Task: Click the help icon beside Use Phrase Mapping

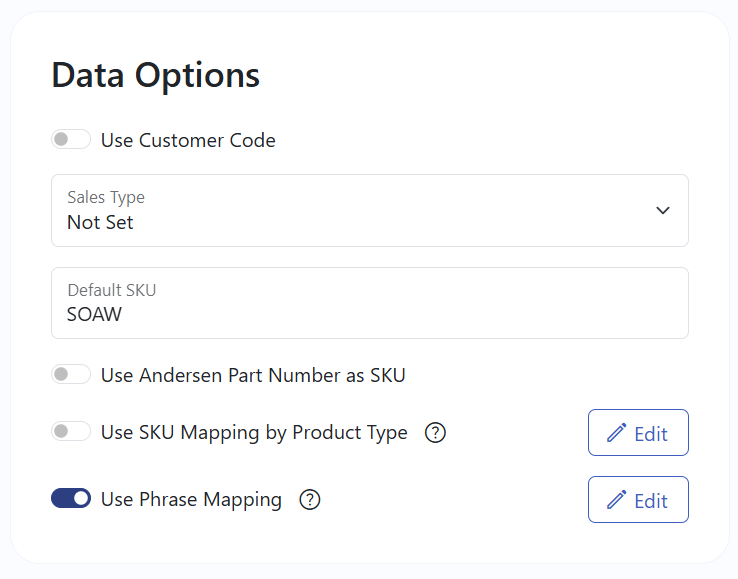Action: pos(310,499)
